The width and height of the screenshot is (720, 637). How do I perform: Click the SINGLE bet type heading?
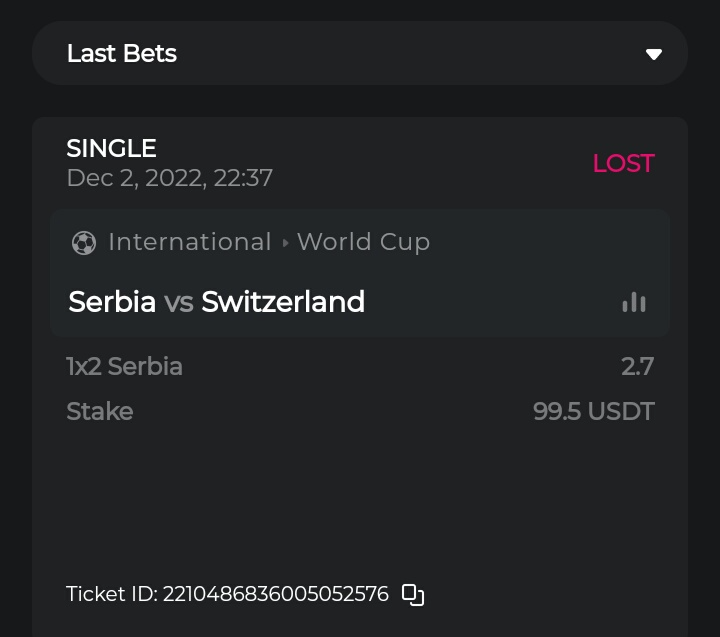pyautogui.click(x=111, y=149)
